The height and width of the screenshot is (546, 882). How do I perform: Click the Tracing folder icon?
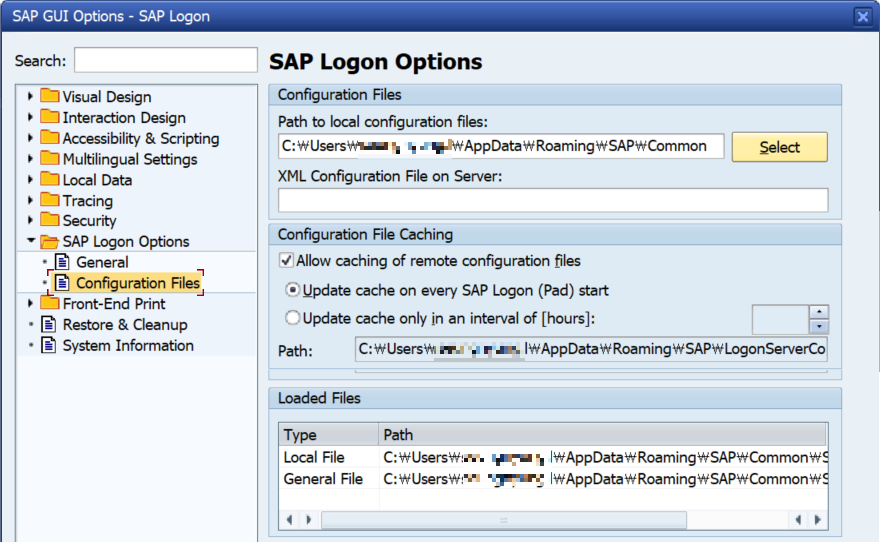50,200
